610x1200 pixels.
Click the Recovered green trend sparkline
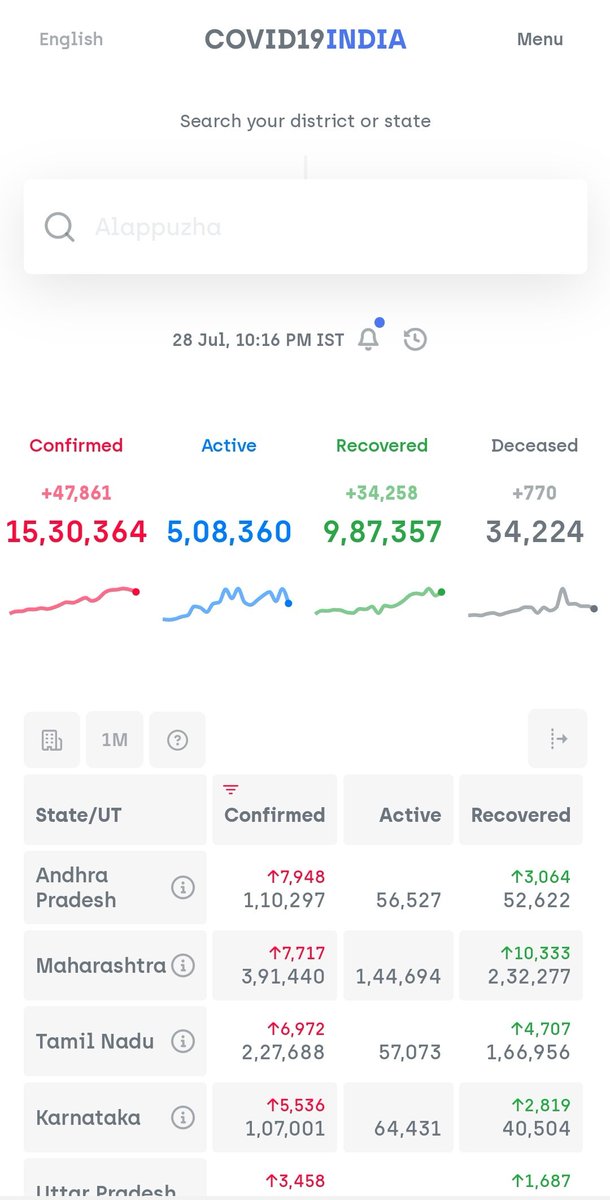coord(380,602)
